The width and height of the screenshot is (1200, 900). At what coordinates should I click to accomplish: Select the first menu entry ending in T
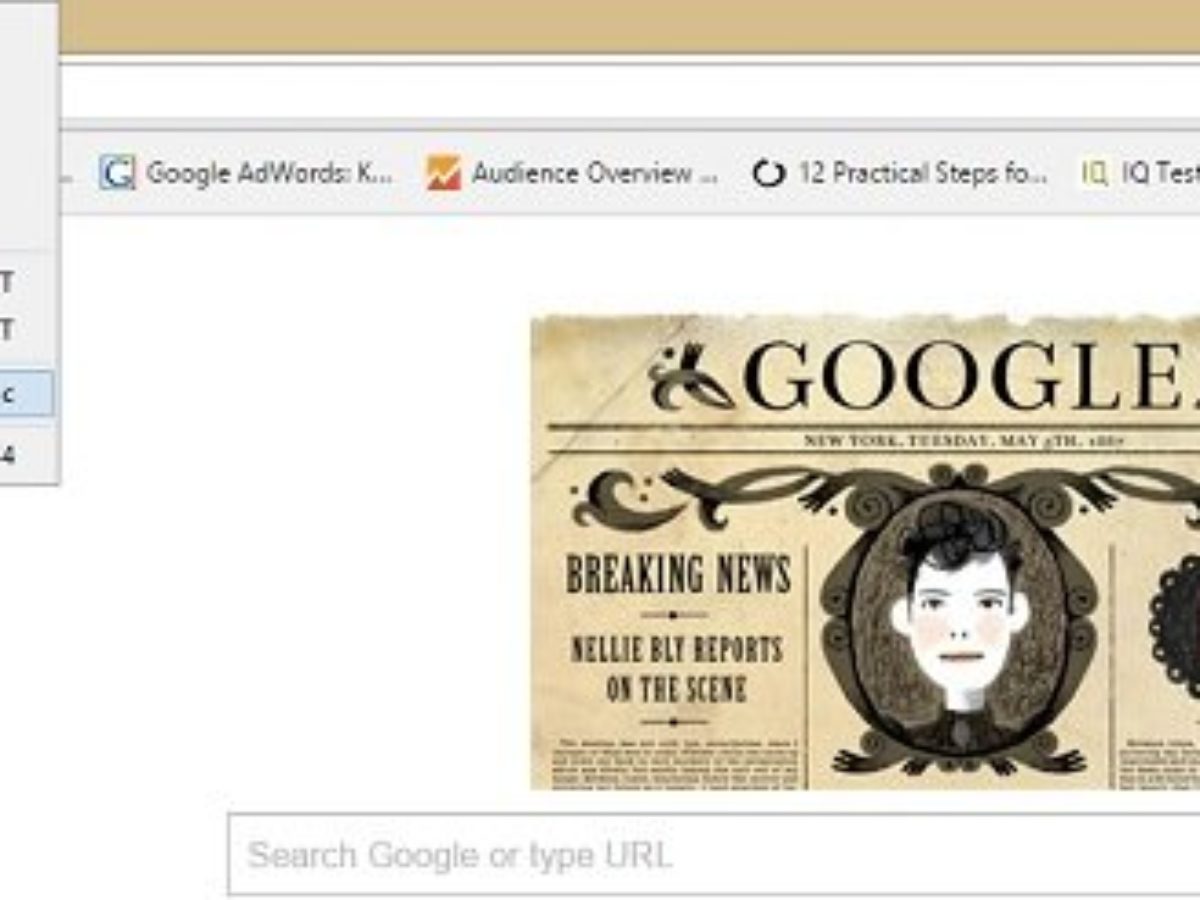[x=27, y=284]
